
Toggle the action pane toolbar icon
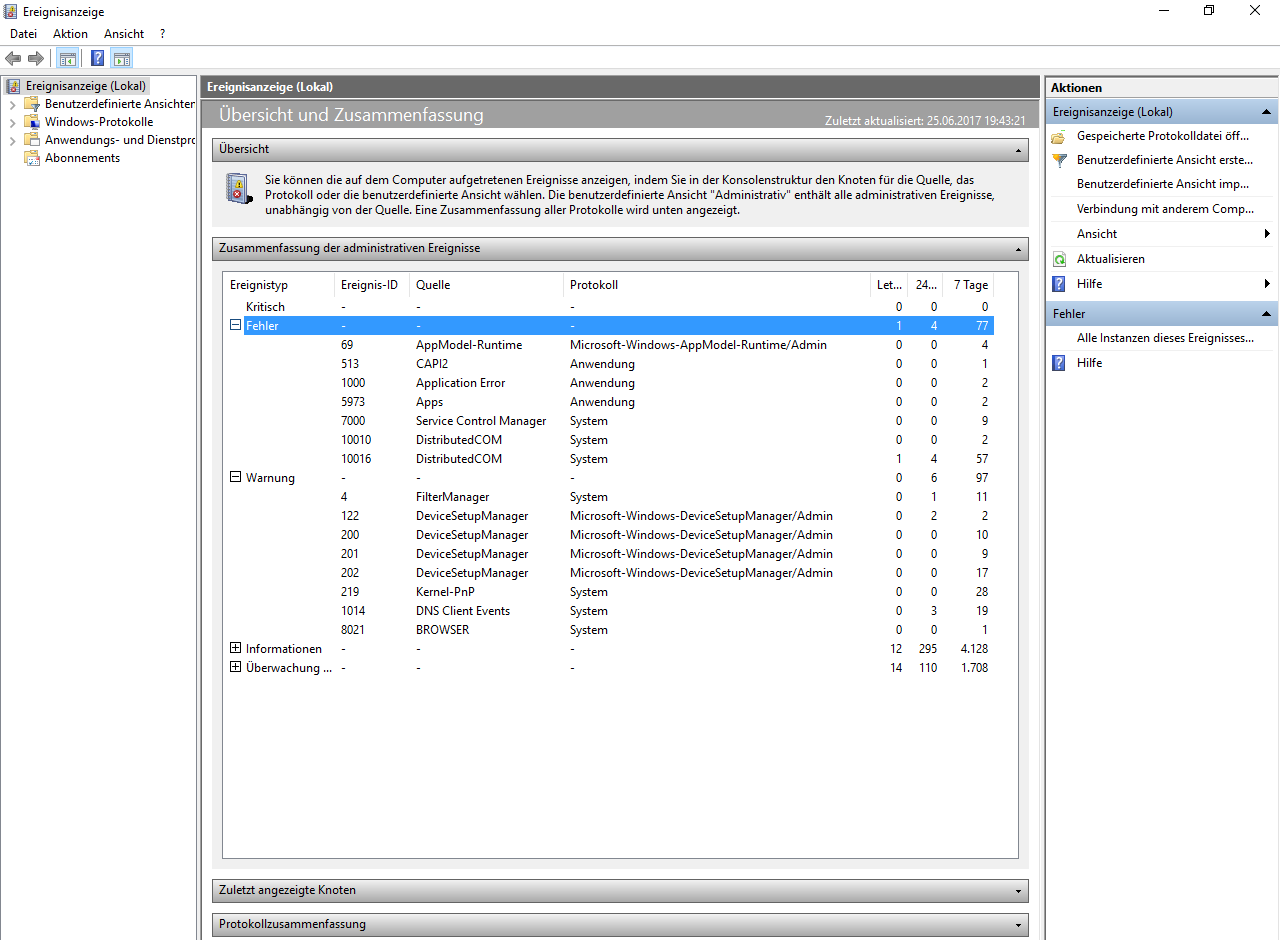122,58
